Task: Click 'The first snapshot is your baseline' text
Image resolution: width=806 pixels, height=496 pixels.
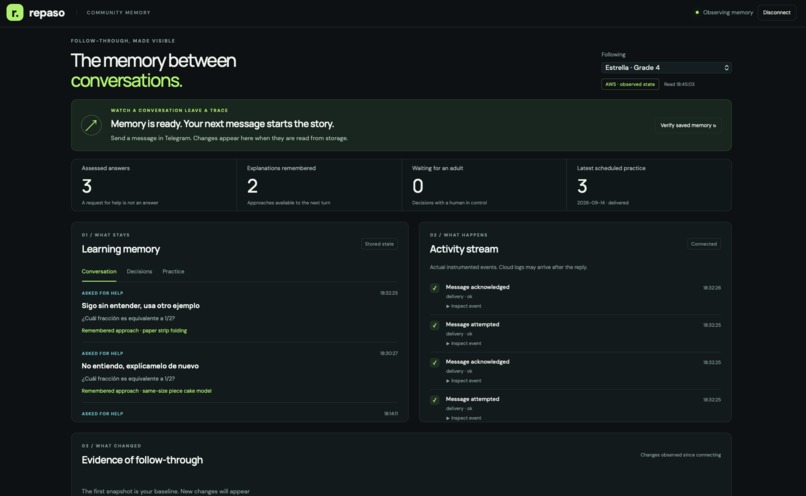Action: point(166,491)
